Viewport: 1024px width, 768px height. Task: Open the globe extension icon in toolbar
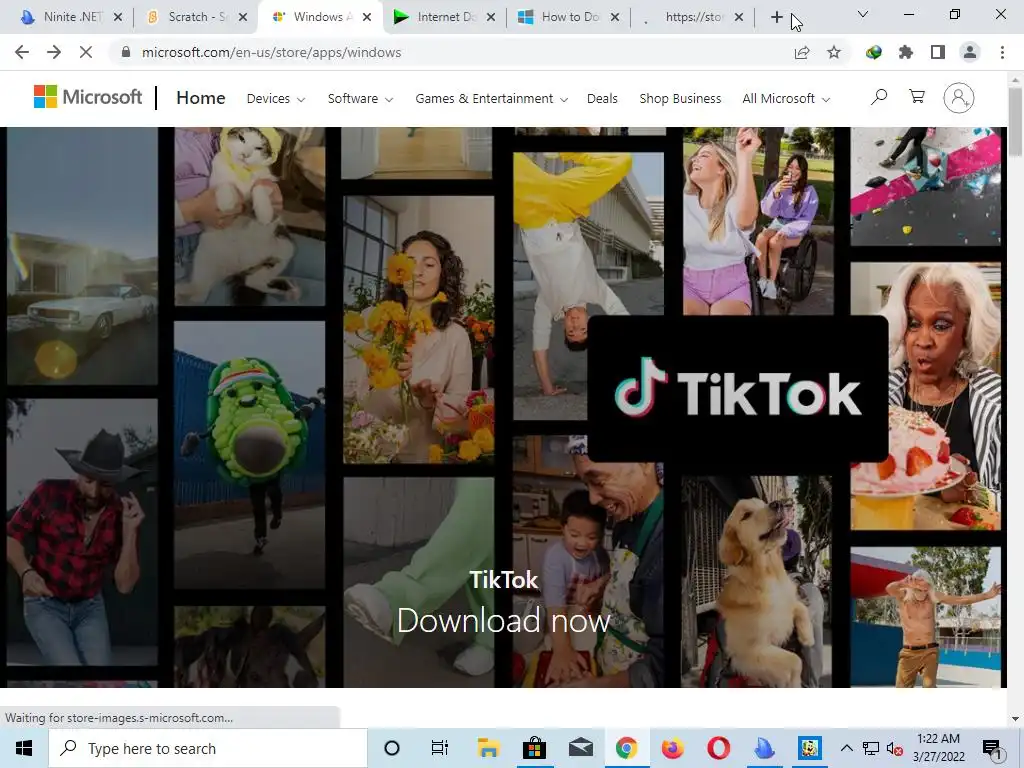point(874,52)
